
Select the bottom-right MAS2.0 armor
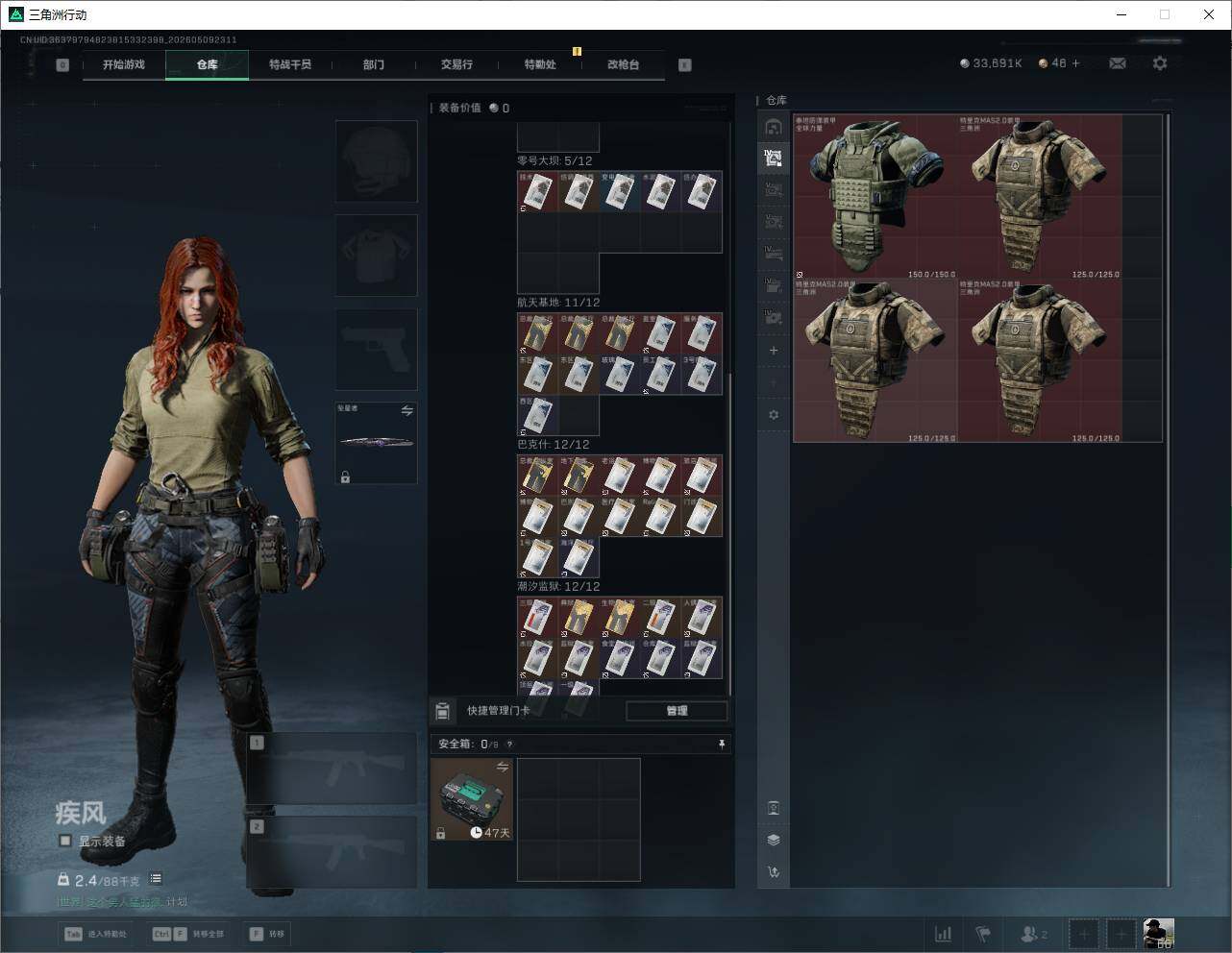pos(1040,360)
